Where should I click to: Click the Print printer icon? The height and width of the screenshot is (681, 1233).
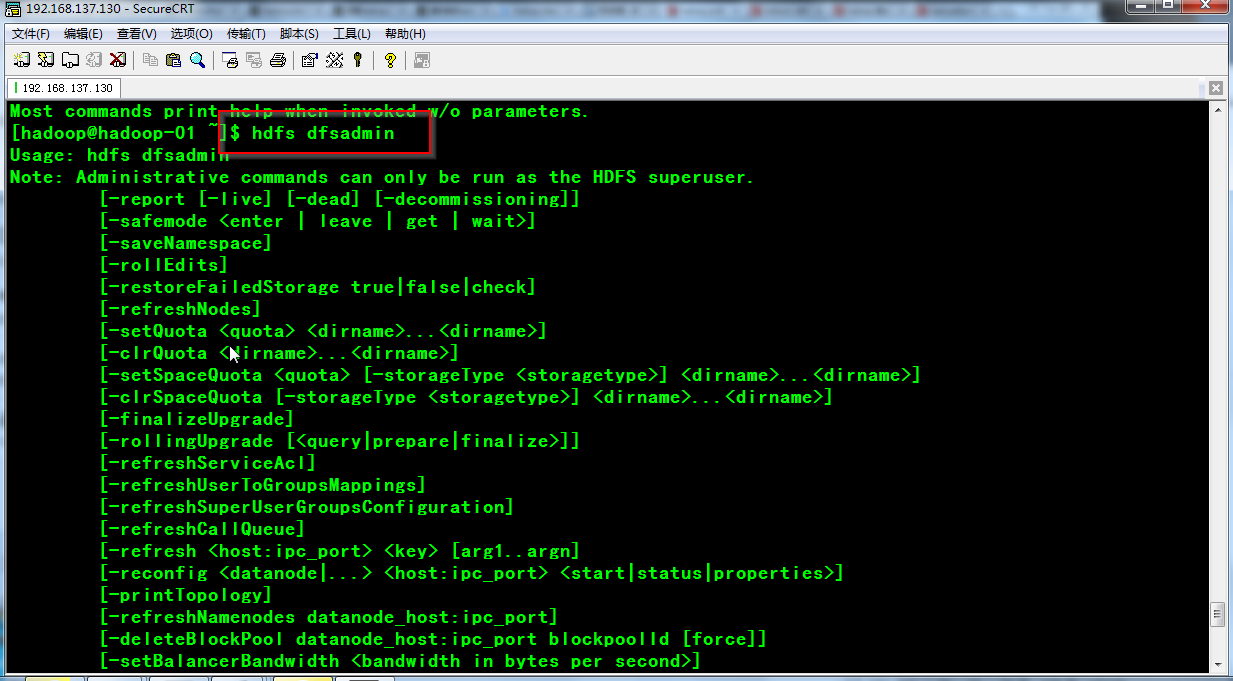[278, 60]
